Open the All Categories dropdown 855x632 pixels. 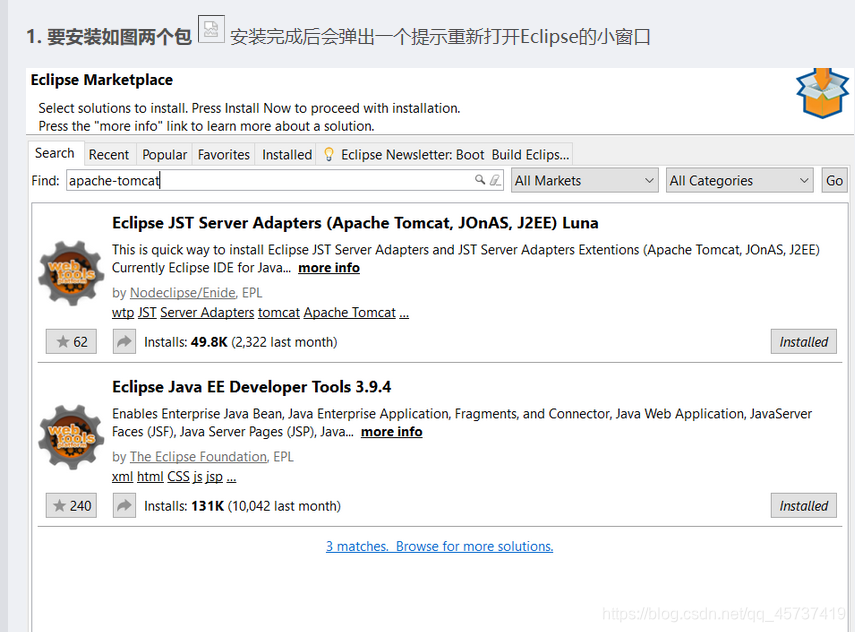(x=739, y=180)
